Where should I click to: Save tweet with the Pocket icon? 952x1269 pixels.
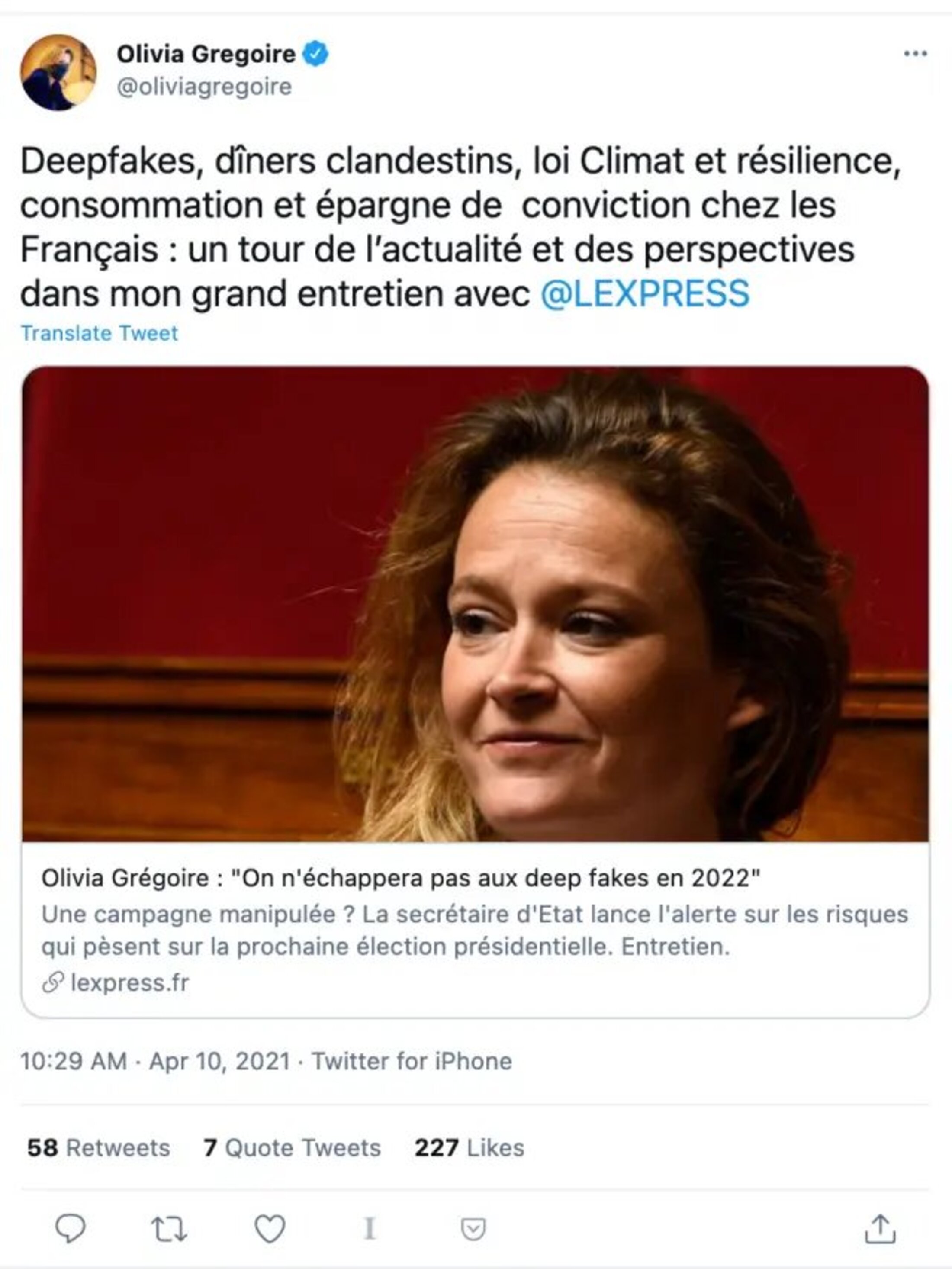pos(473,1229)
